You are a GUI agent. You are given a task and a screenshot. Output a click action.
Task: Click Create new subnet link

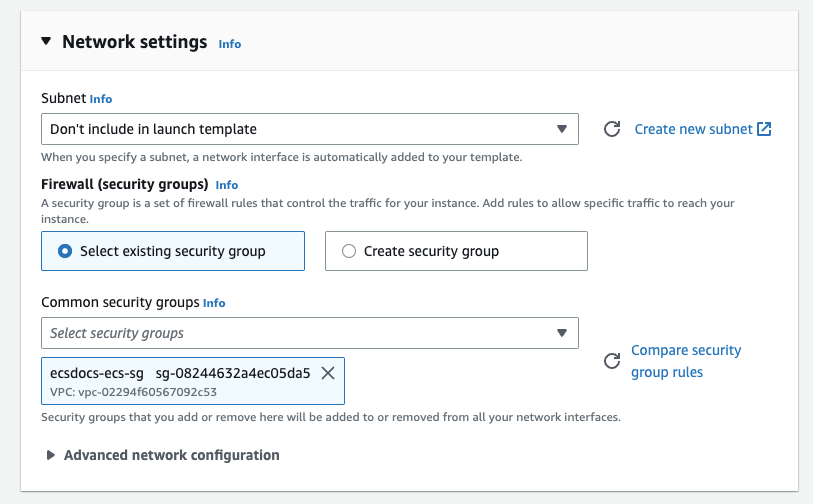pos(693,129)
